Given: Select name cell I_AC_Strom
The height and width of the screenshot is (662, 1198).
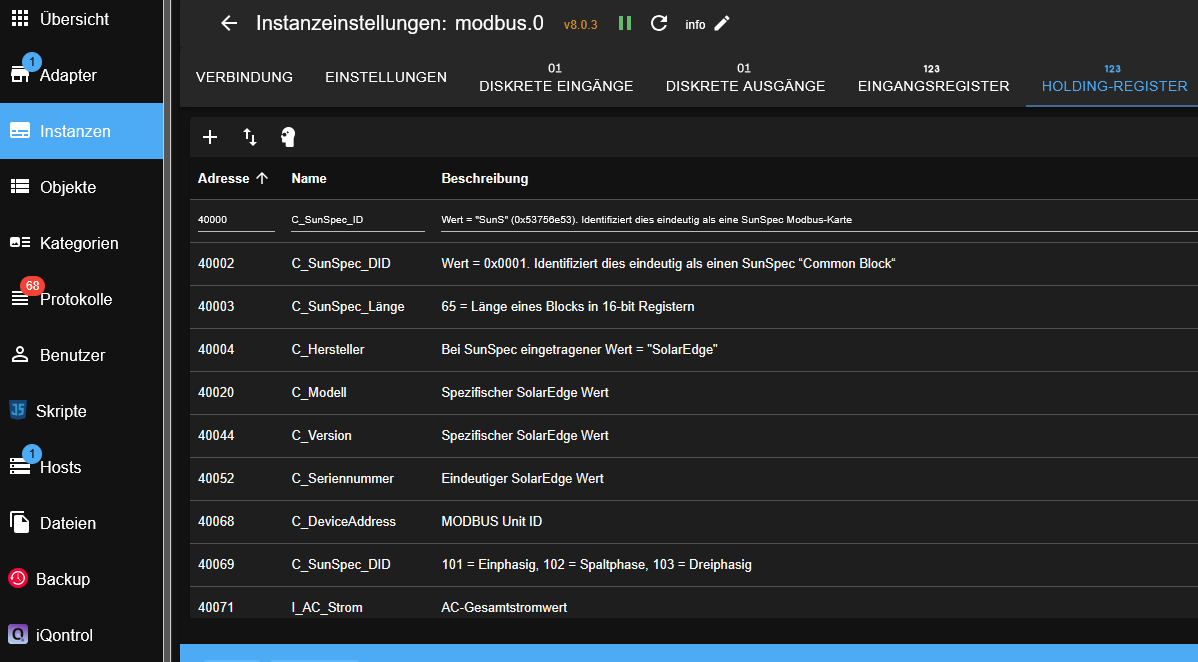Looking at the screenshot, I should coord(327,607).
